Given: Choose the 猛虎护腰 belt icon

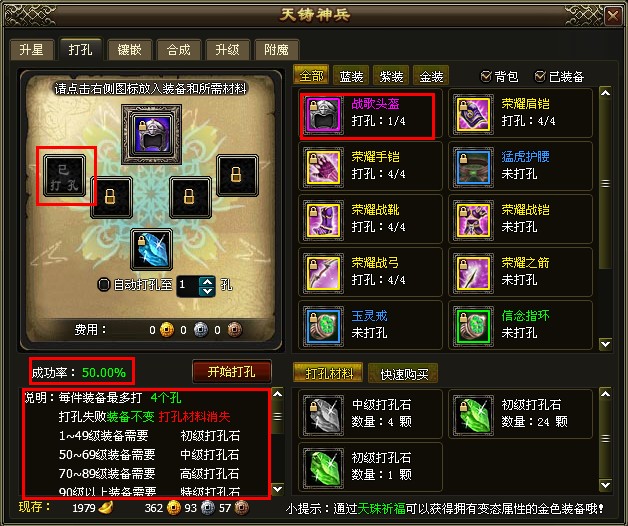Looking at the screenshot, I should 473,167.
